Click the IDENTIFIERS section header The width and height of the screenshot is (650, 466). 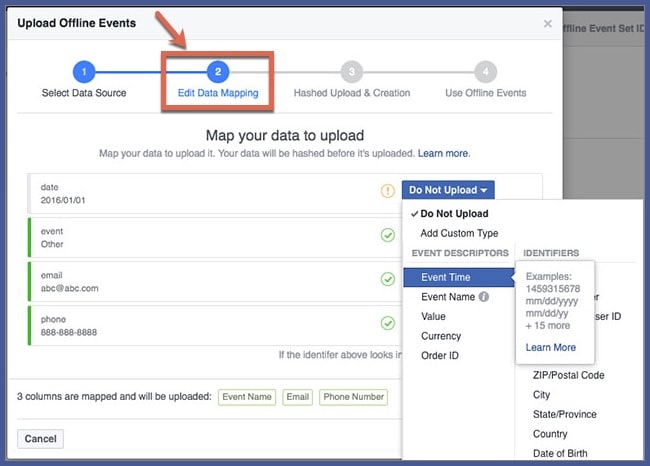[551, 253]
